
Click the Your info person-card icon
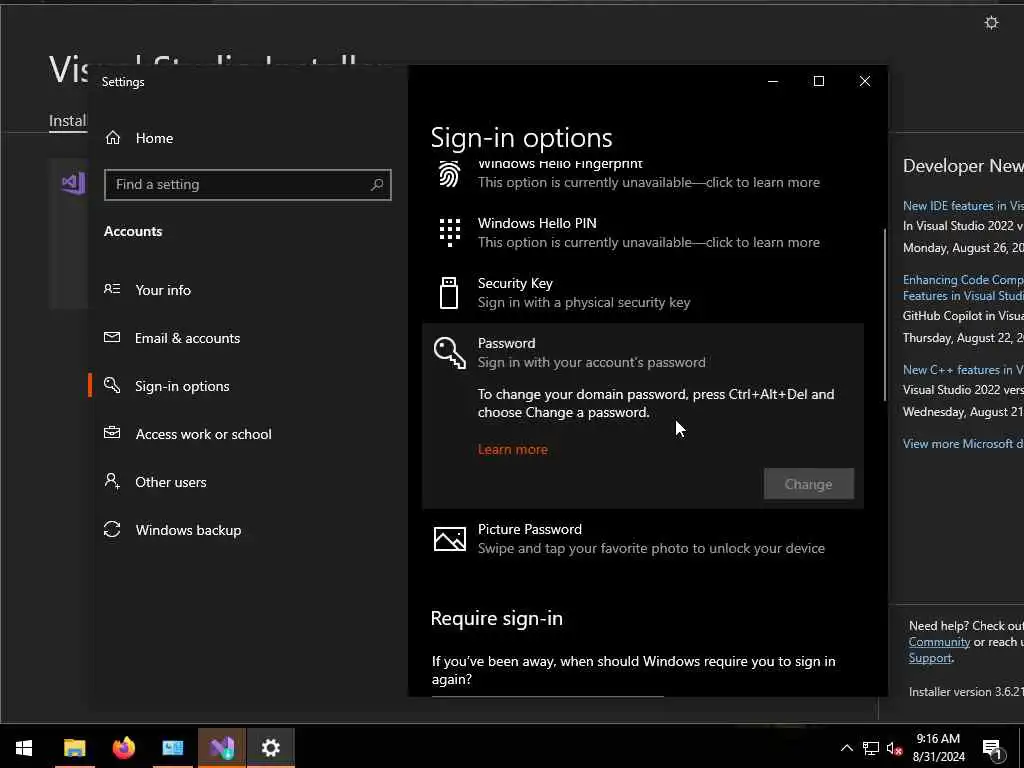[112, 289]
